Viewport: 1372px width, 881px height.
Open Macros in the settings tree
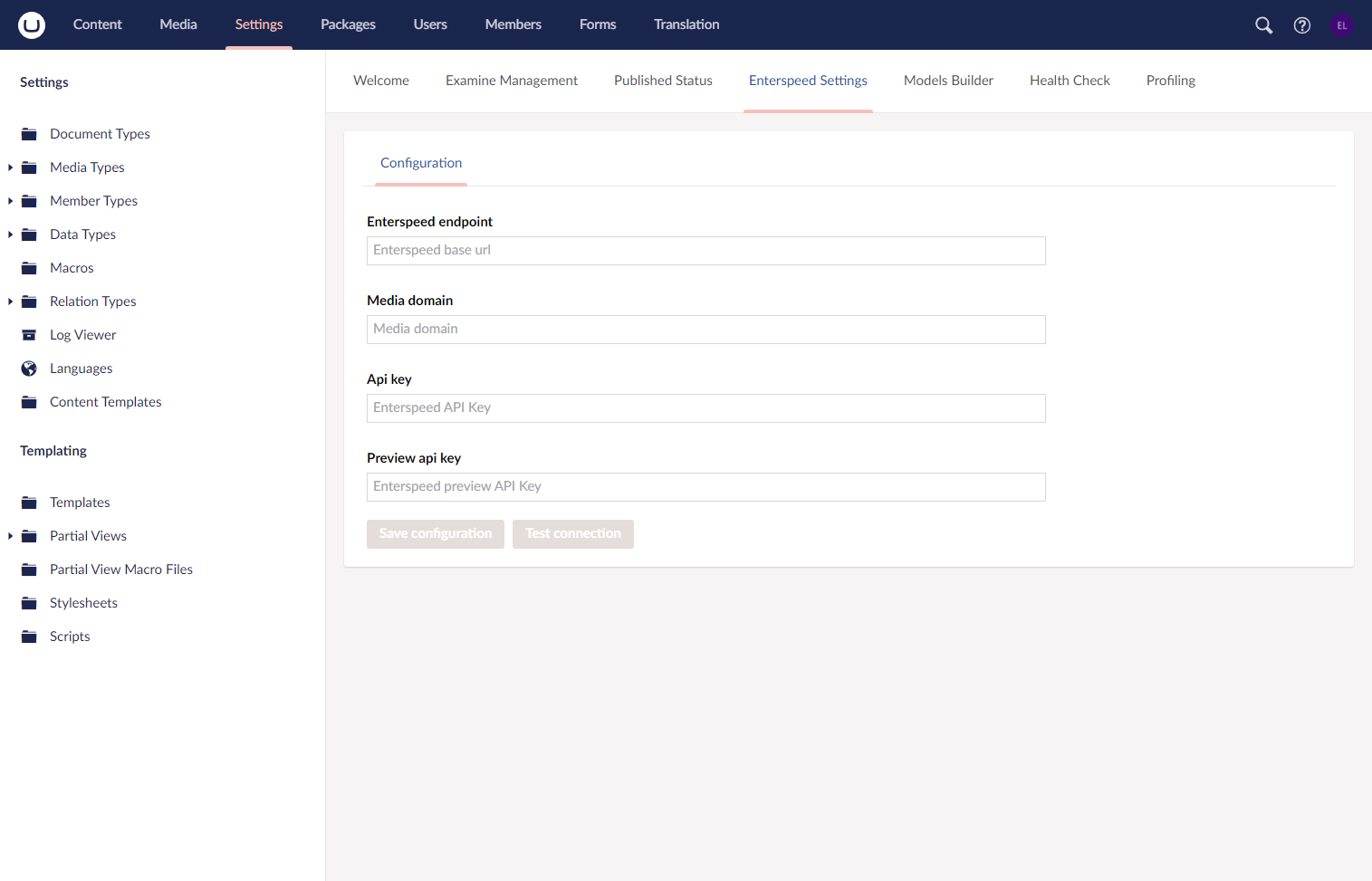coord(72,268)
